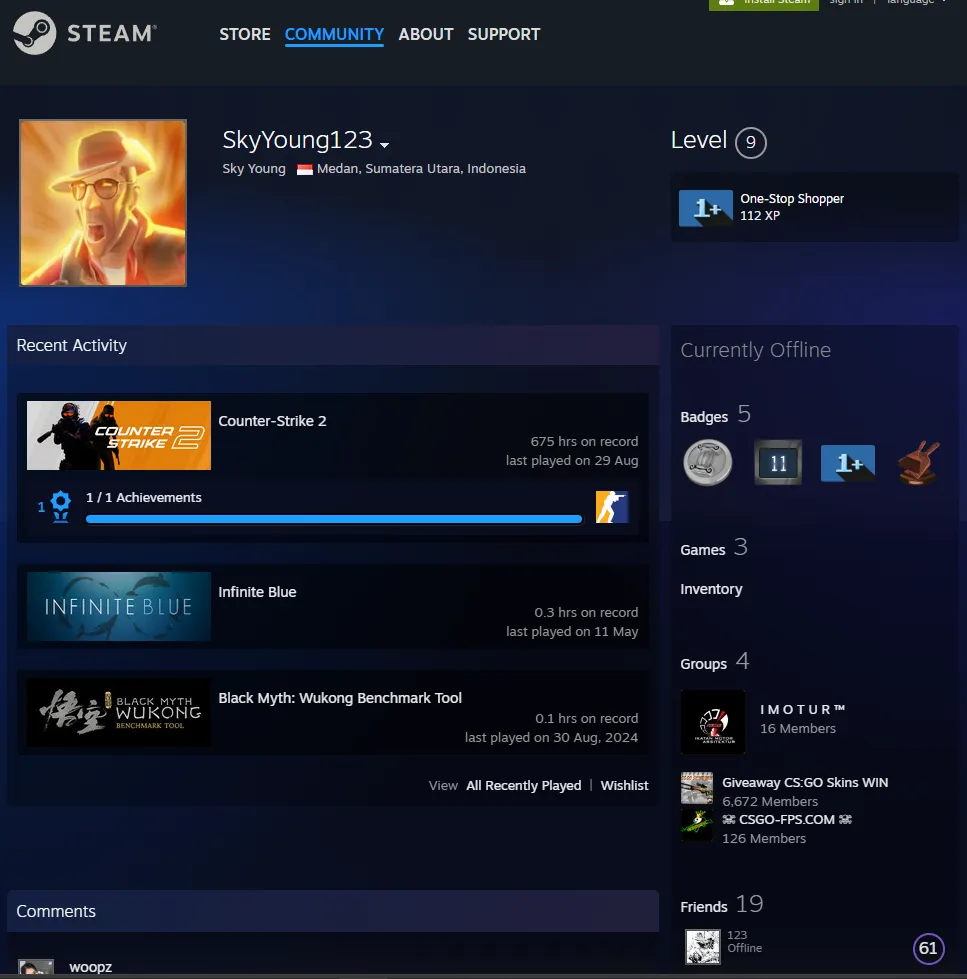Click the Indonesia flag icon

point(305,169)
